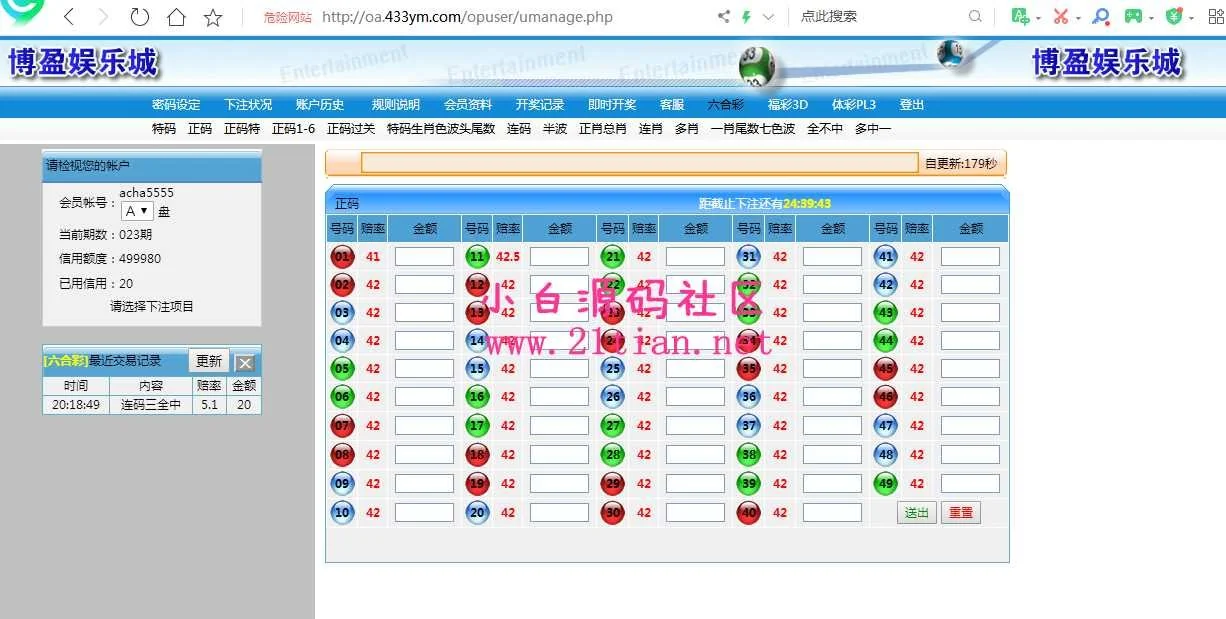The height and width of the screenshot is (619, 1226).
Task: Open the A 盘 account type dropdown
Action: tap(136, 211)
